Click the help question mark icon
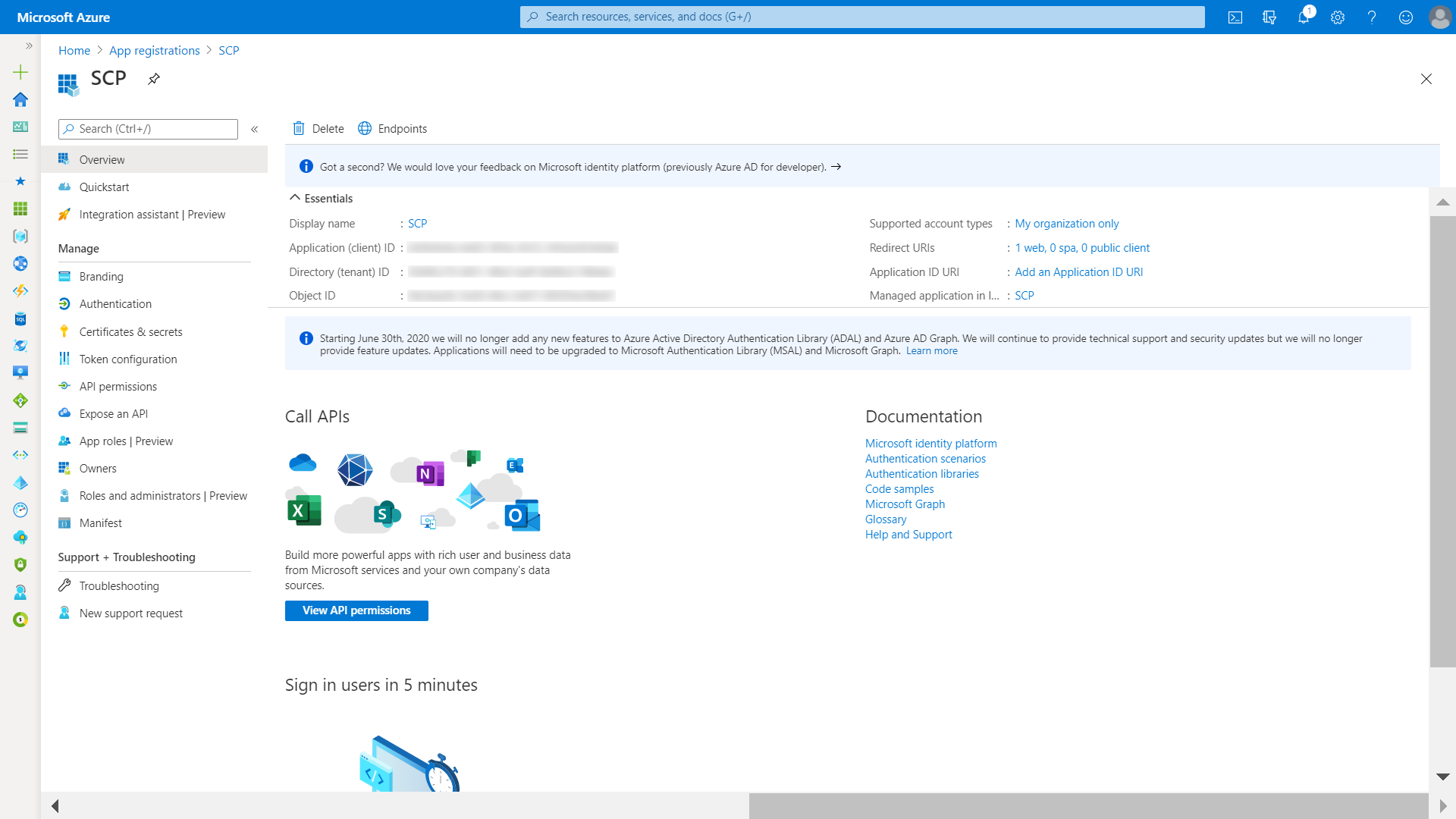1456x819 pixels. [1372, 17]
